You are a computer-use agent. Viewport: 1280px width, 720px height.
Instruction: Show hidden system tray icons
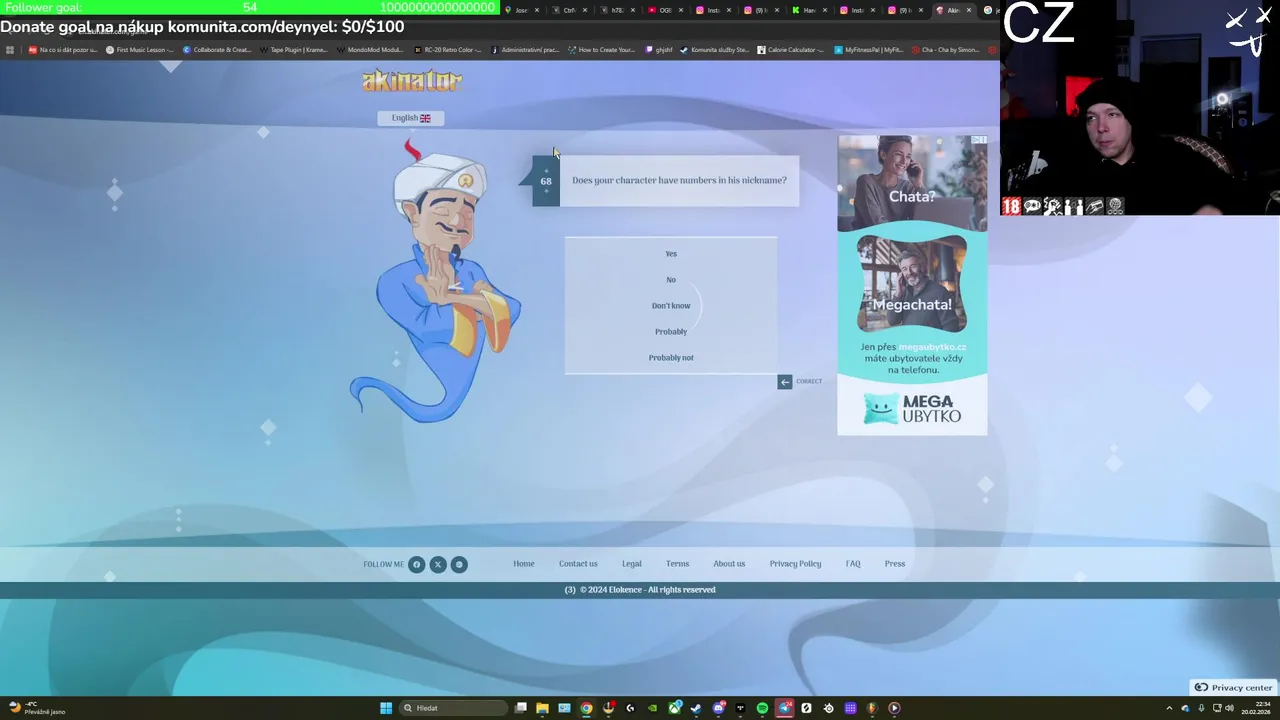(1169, 708)
